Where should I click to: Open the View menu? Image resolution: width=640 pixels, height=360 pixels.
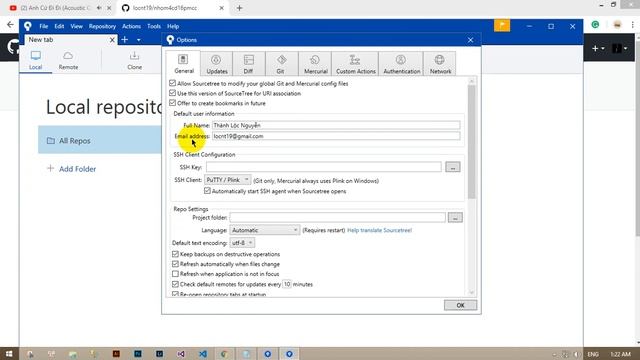pyautogui.click(x=76, y=26)
